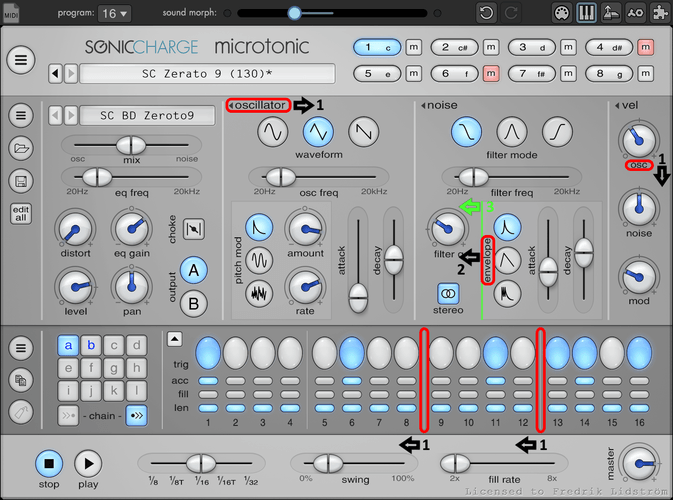Select the sawtooth oscillator waveform
Screen dimensions: 673x500
pyautogui.click(x=364, y=132)
